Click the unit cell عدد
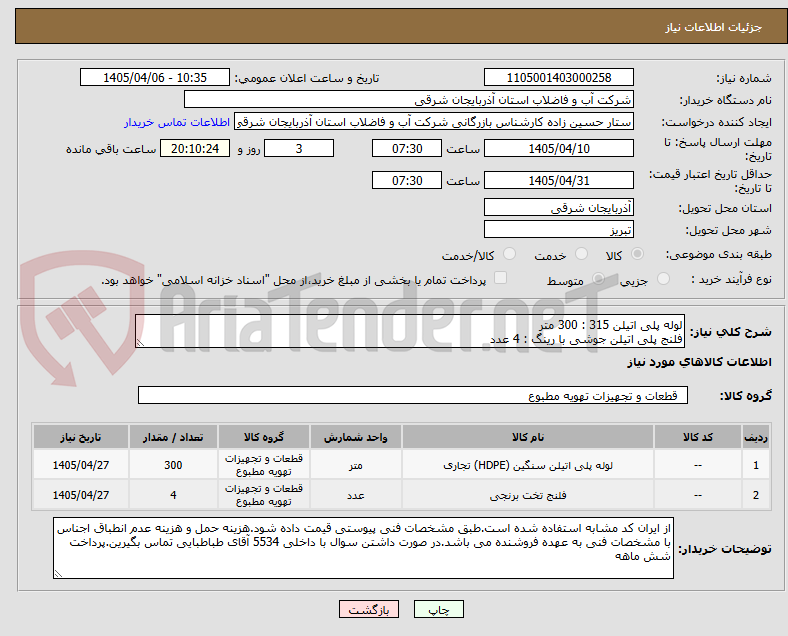This screenshot has width=788, height=636. pos(355,495)
